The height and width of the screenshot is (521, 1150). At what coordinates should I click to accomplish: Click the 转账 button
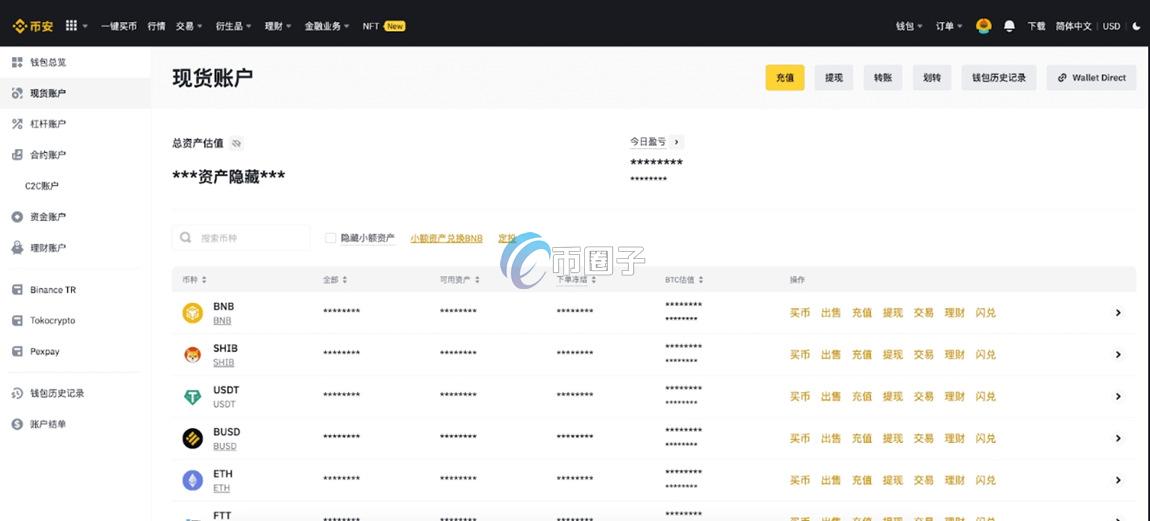(x=883, y=78)
